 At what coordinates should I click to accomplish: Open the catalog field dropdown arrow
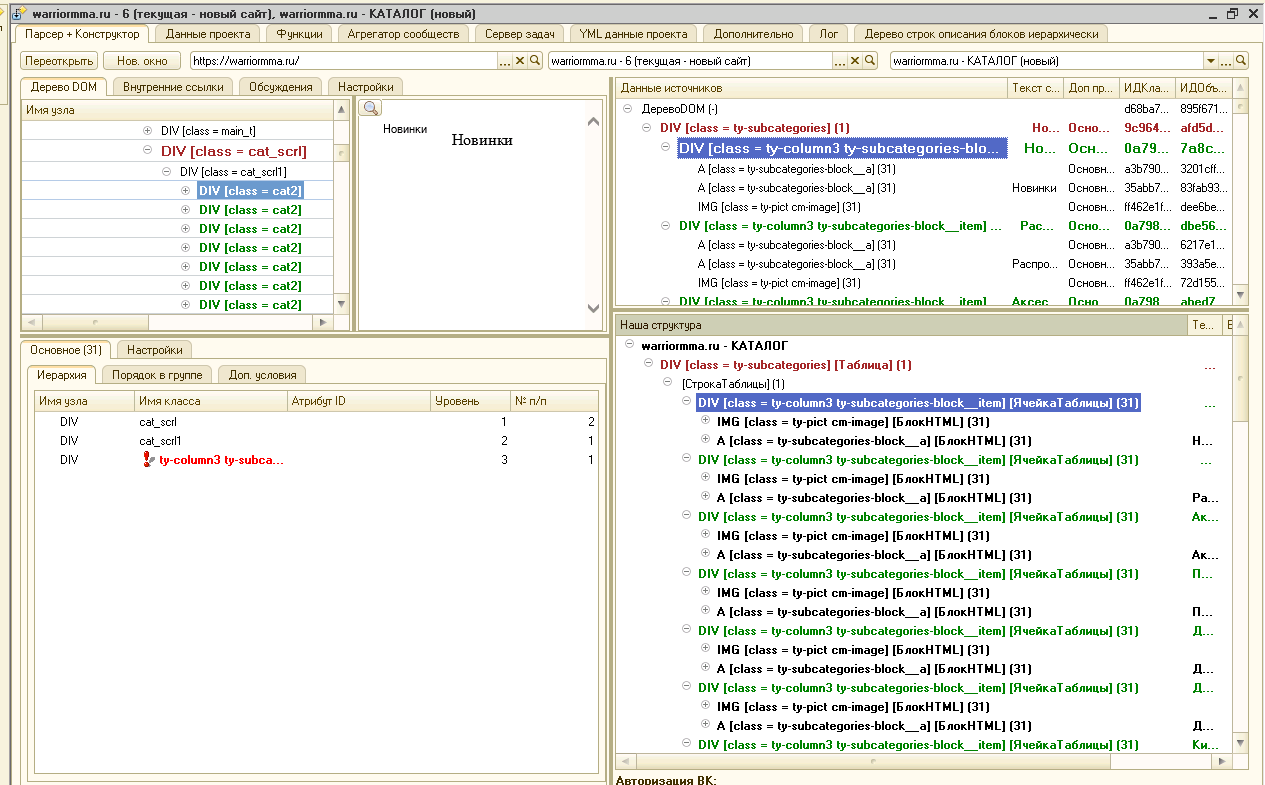pos(1211,61)
